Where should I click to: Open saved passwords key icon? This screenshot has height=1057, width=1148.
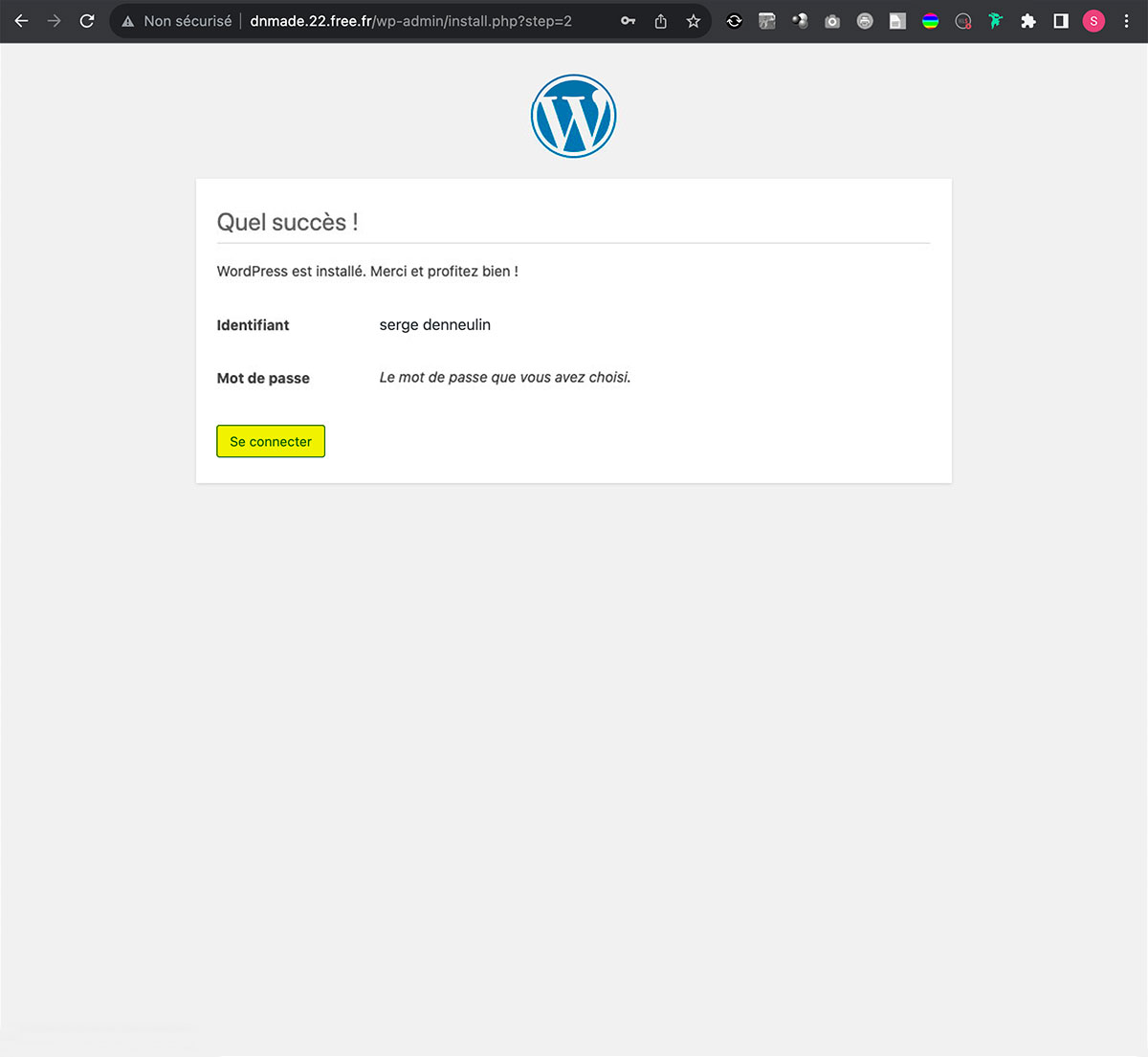pyautogui.click(x=628, y=21)
